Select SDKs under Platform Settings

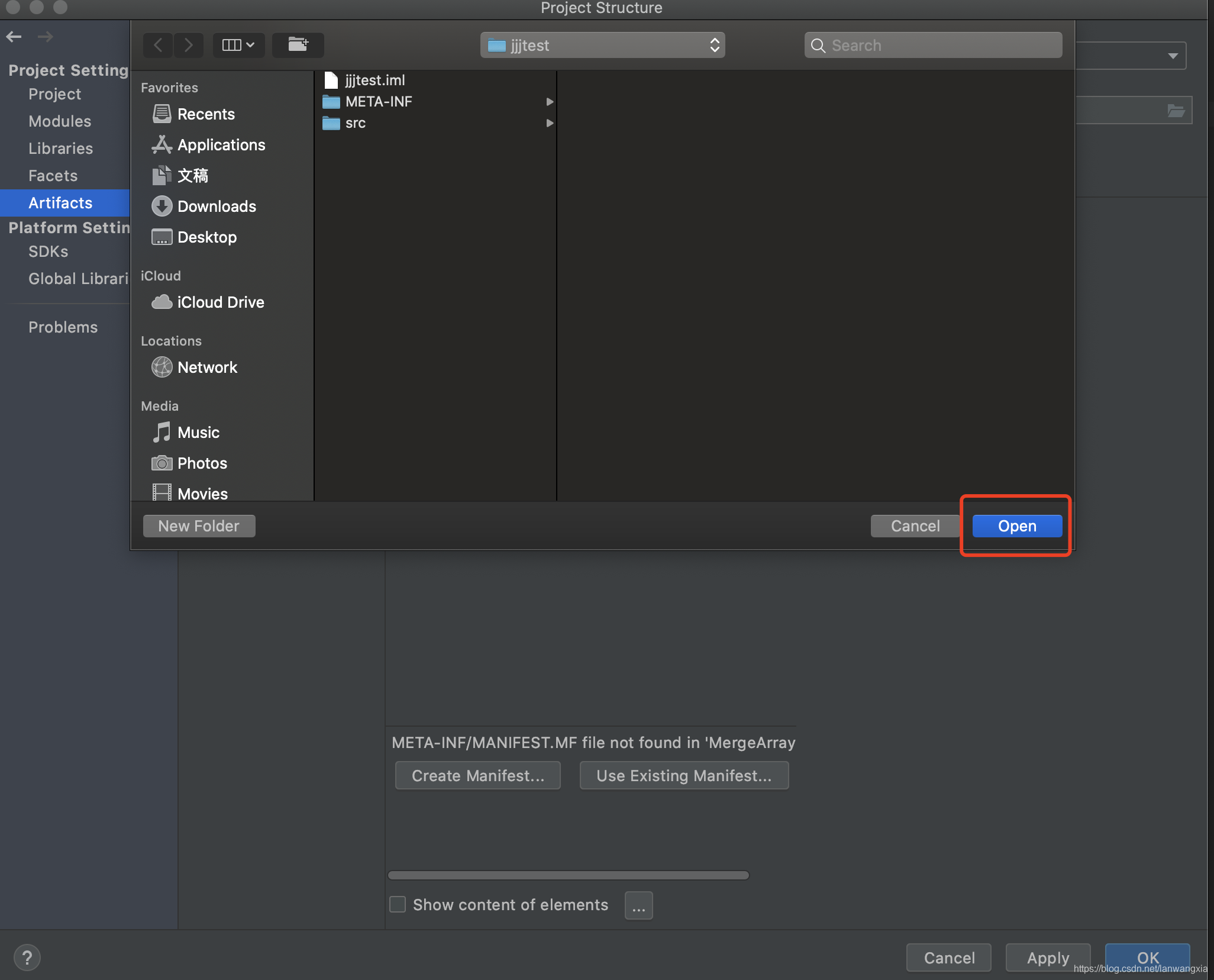click(48, 252)
